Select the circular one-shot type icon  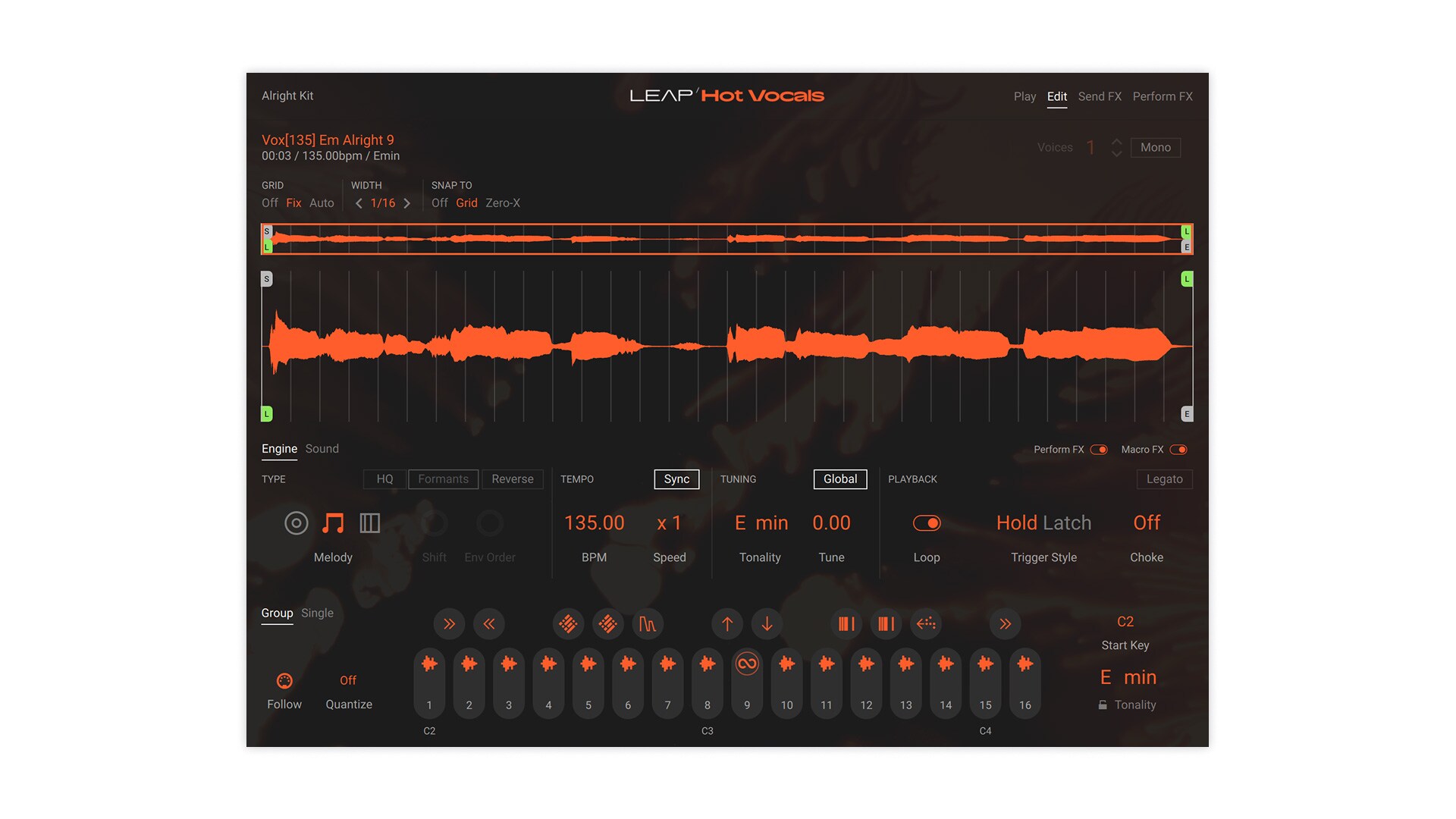(x=296, y=523)
